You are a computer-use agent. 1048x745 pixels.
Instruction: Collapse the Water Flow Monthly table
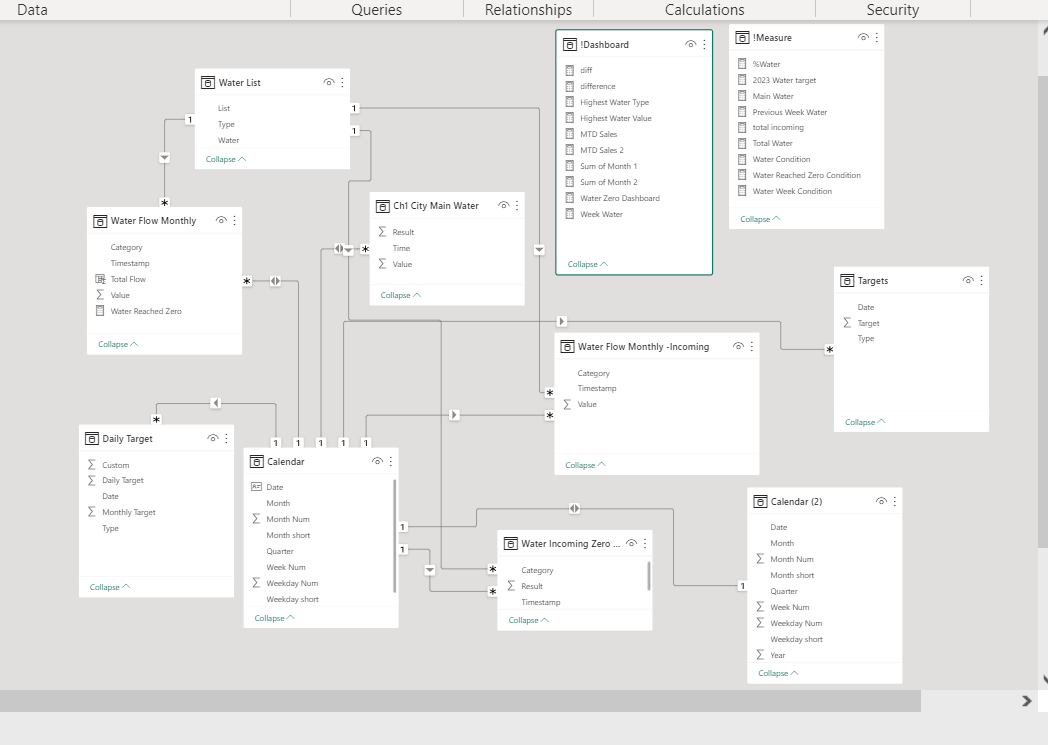[x=118, y=344]
